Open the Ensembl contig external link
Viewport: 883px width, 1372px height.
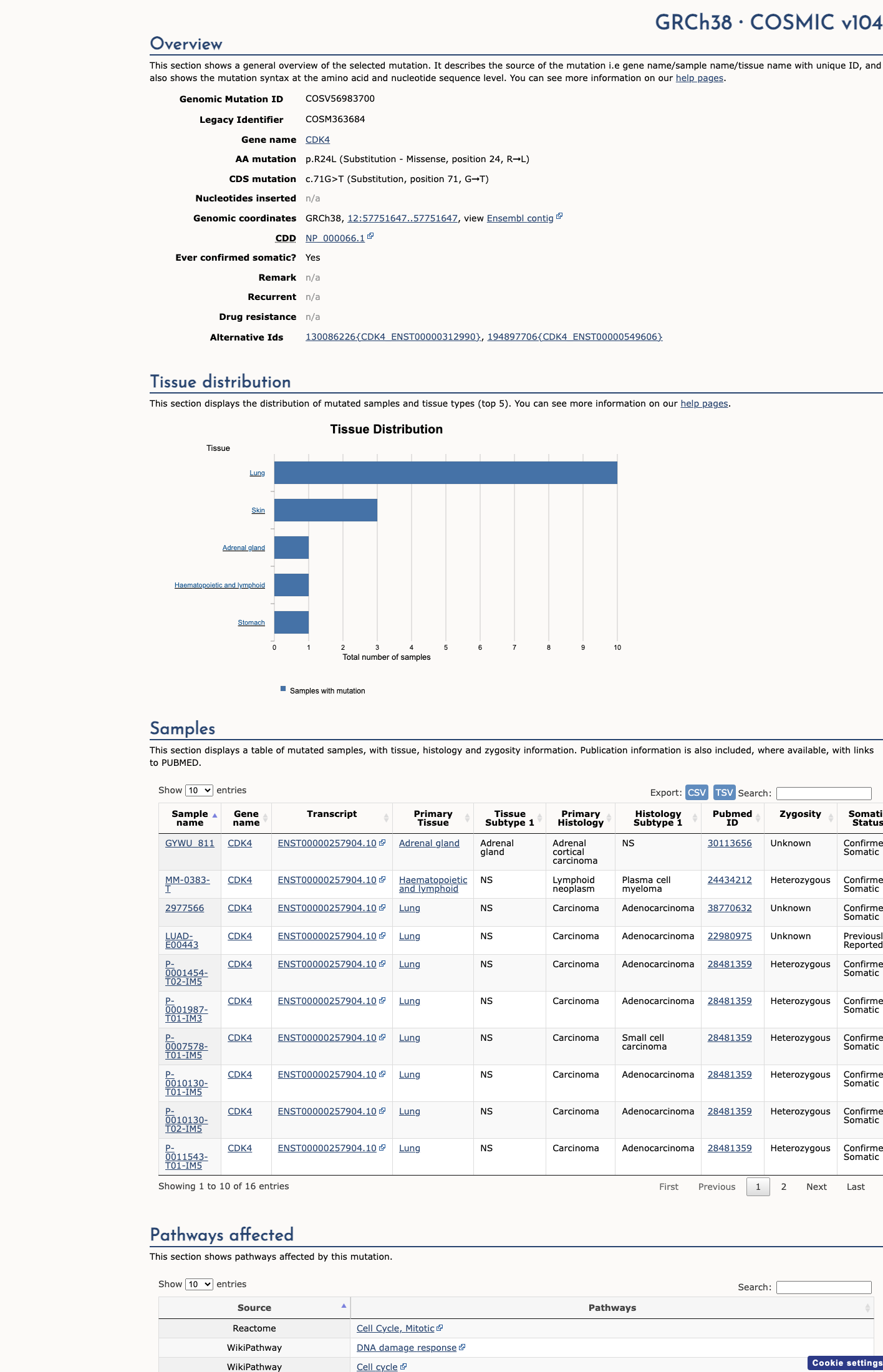520,218
